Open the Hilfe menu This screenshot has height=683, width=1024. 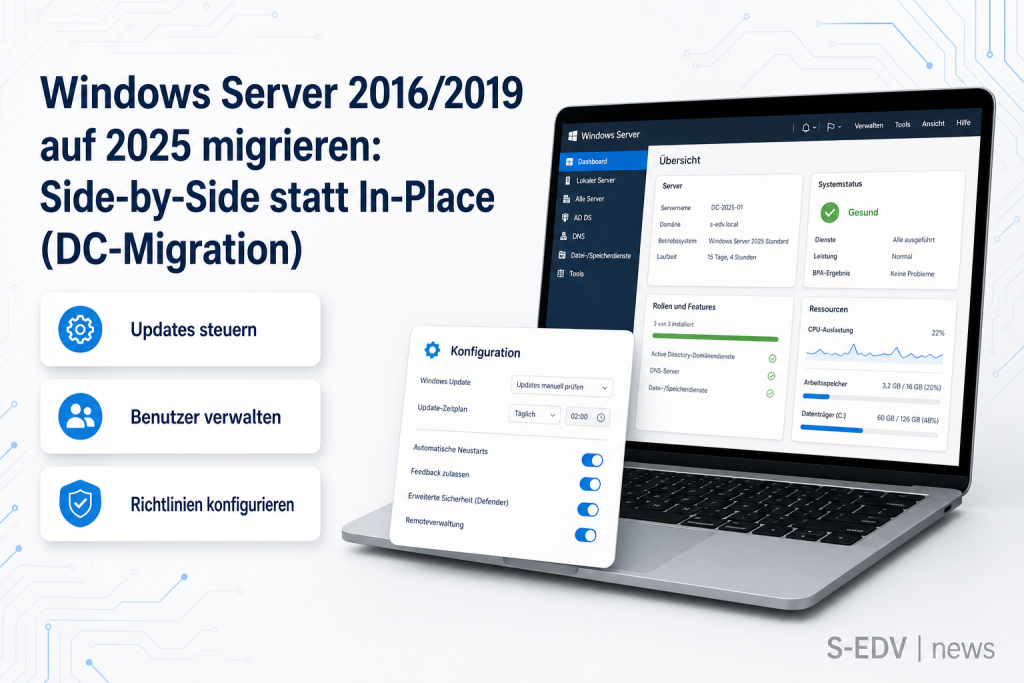tap(963, 123)
